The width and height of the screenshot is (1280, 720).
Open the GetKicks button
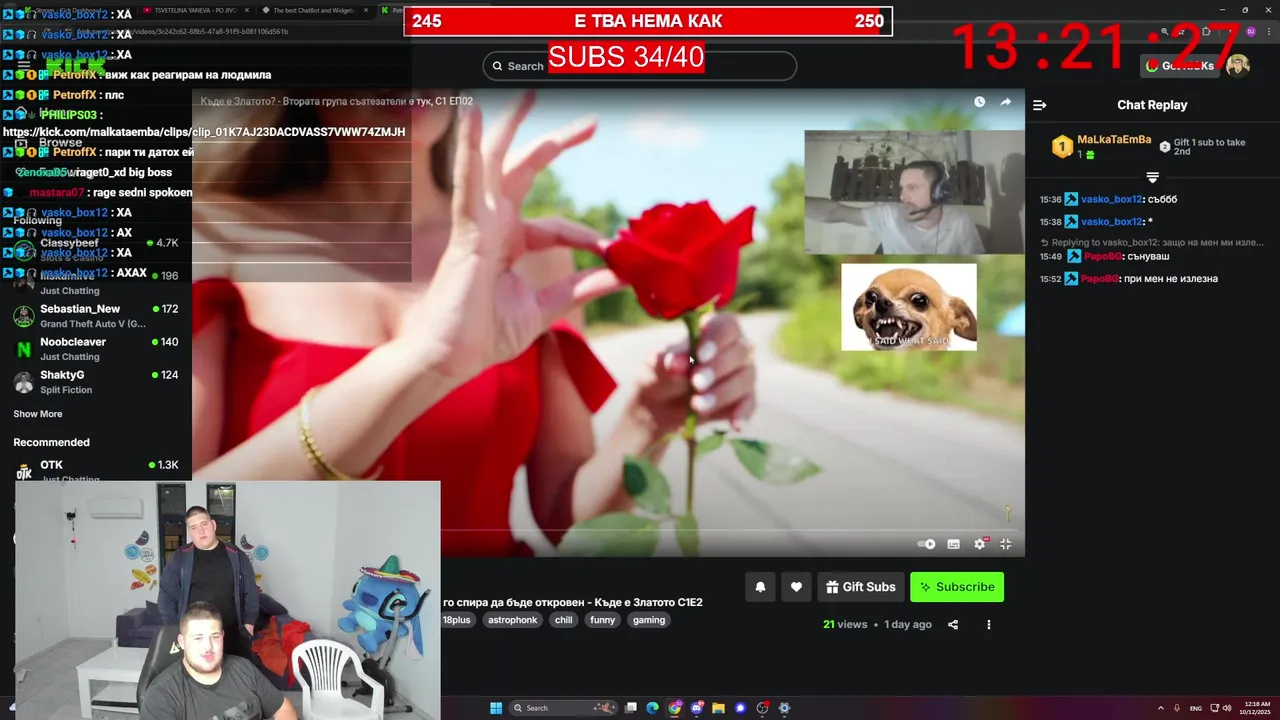point(1180,66)
